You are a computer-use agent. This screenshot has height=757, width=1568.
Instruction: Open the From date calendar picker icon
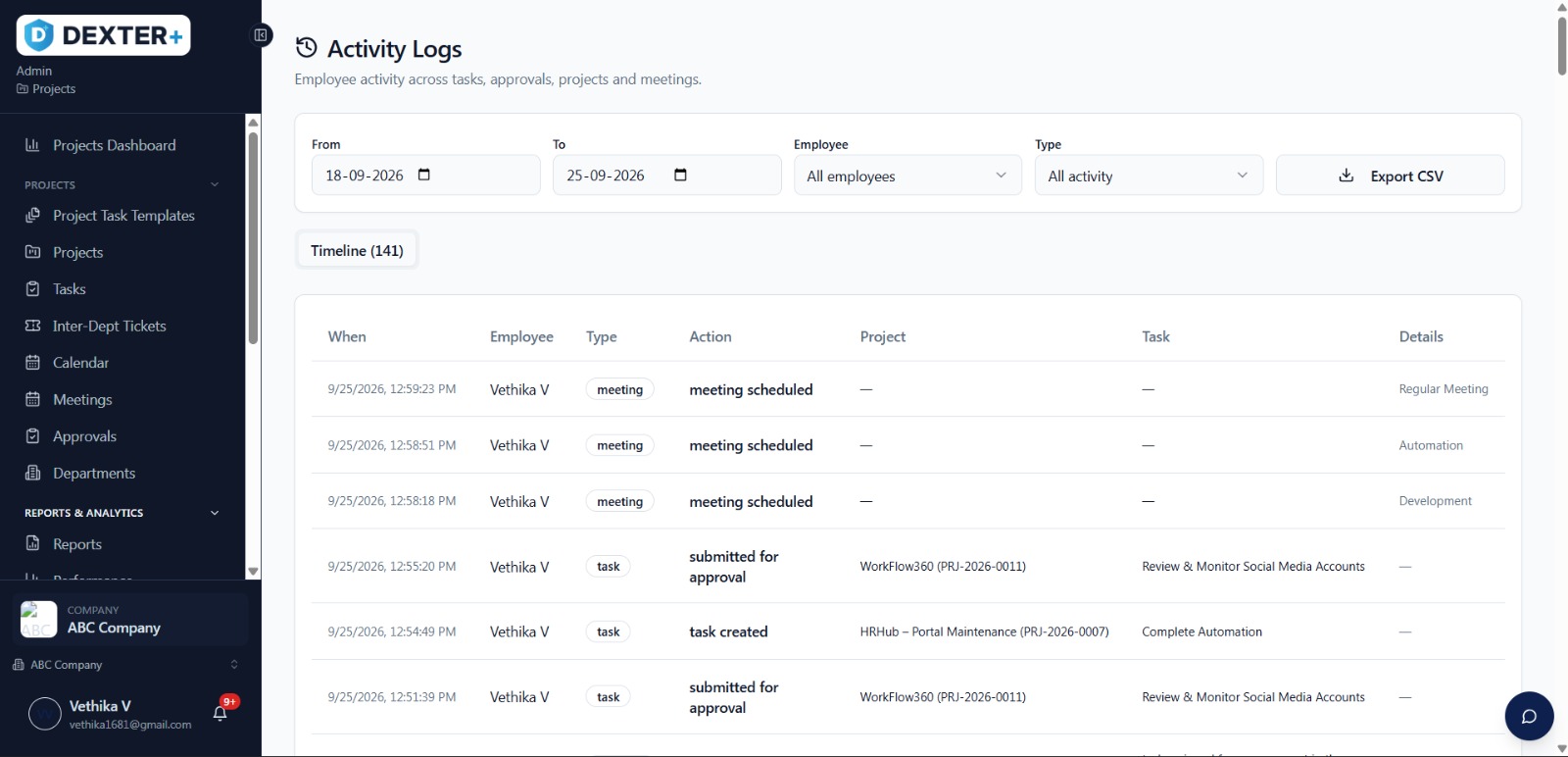pyautogui.click(x=424, y=175)
